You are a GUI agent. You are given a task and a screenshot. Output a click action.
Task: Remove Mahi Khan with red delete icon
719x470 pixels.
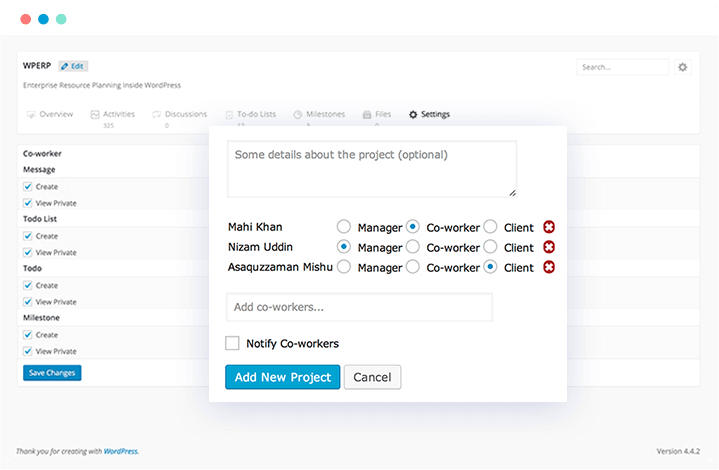pos(549,227)
